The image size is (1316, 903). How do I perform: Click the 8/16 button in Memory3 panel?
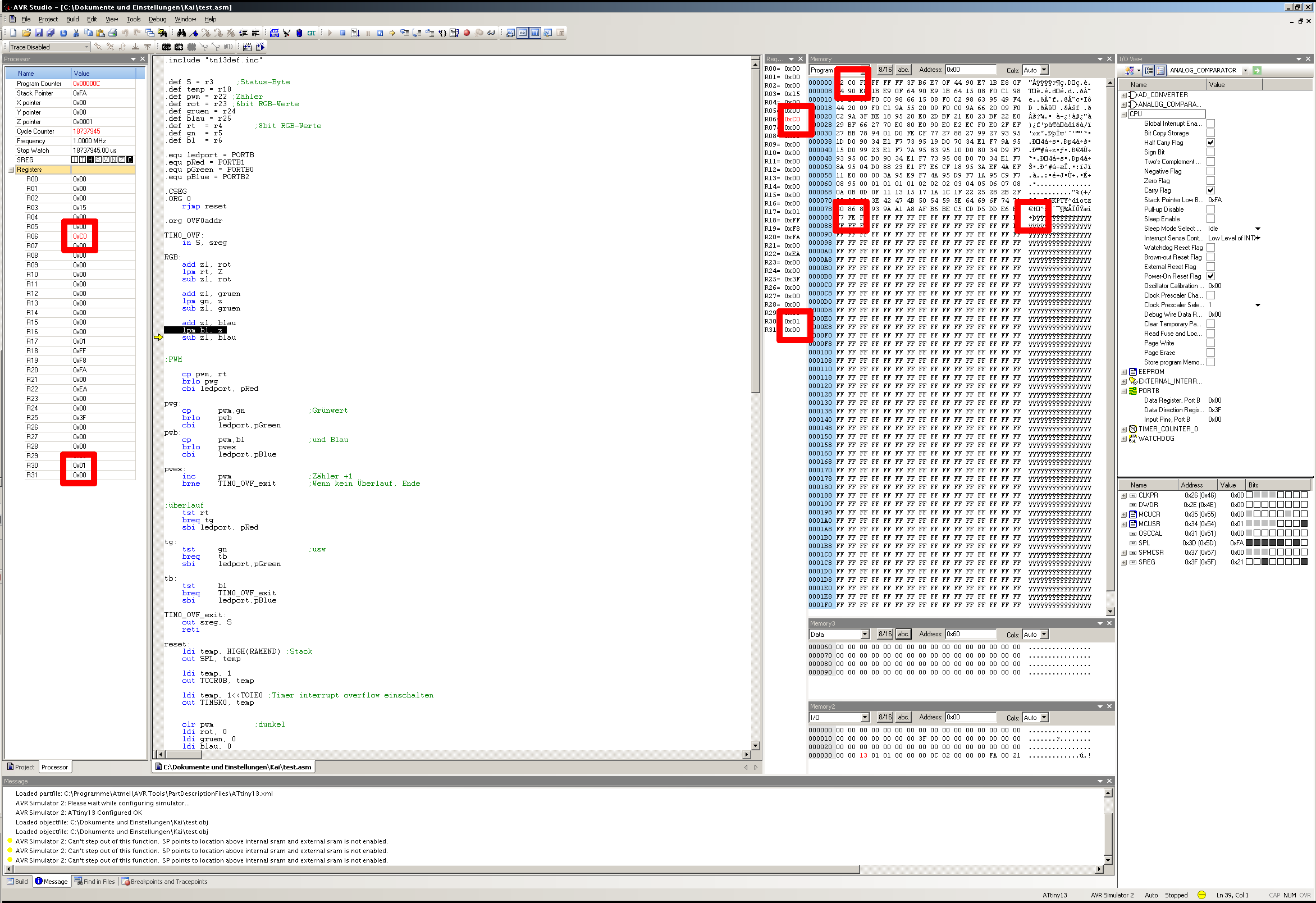885,634
